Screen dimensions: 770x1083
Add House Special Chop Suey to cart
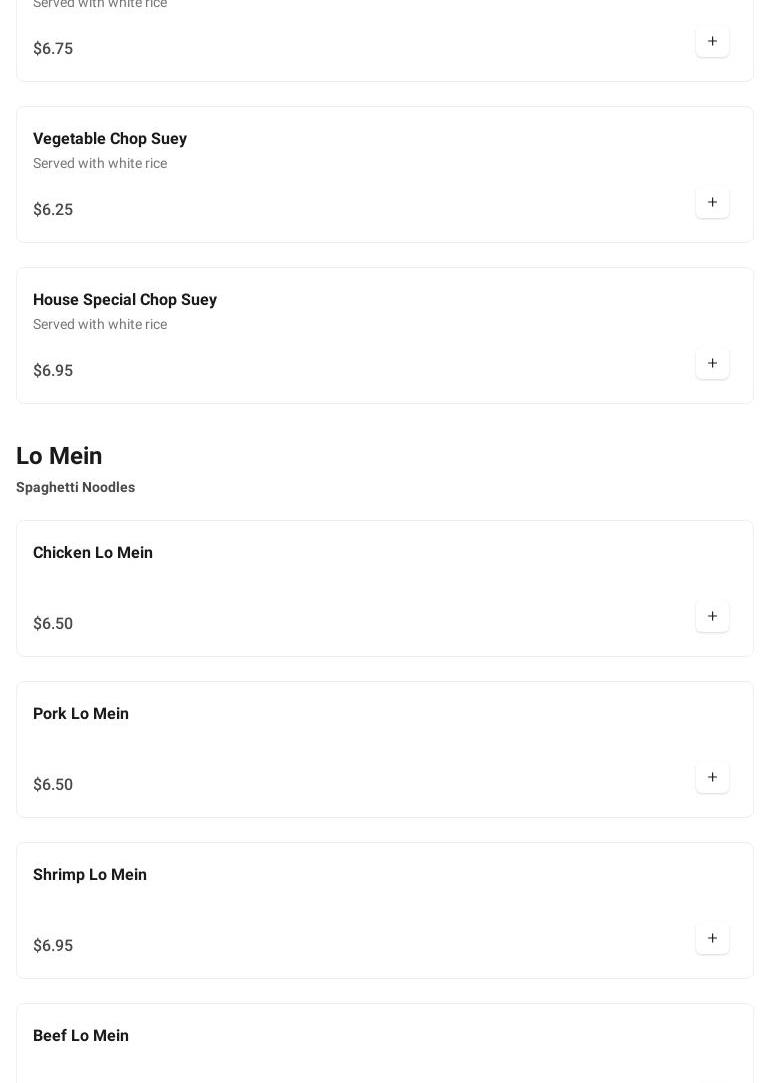click(x=712, y=364)
